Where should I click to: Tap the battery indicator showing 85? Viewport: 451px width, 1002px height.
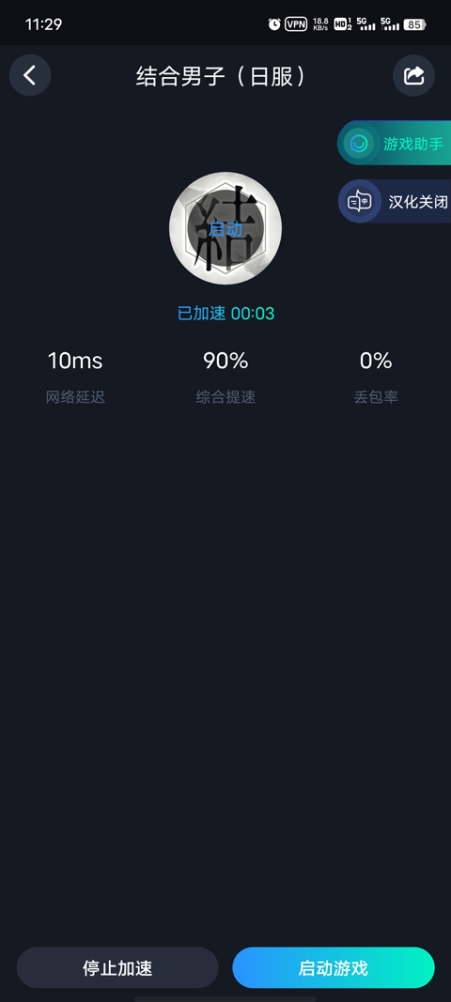pos(415,24)
